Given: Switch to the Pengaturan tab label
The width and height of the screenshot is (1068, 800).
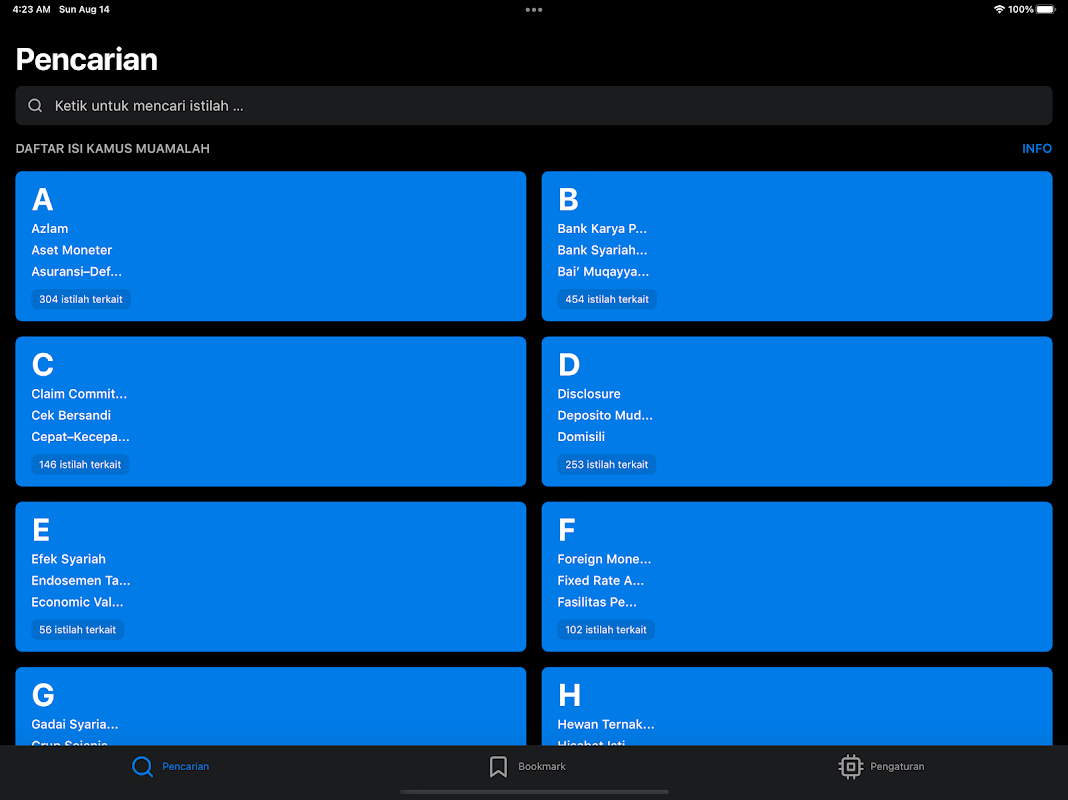Looking at the screenshot, I should click(x=897, y=766).
